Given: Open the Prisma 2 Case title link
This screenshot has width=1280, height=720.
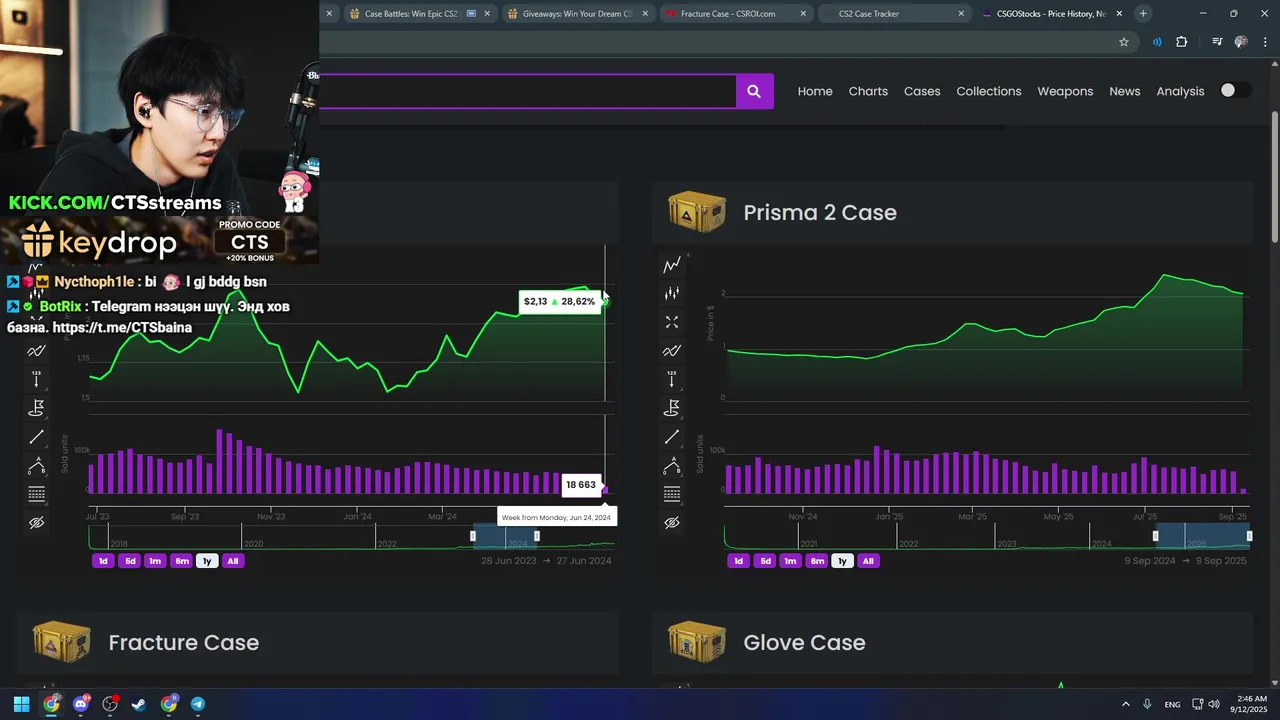Looking at the screenshot, I should coord(820,213).
